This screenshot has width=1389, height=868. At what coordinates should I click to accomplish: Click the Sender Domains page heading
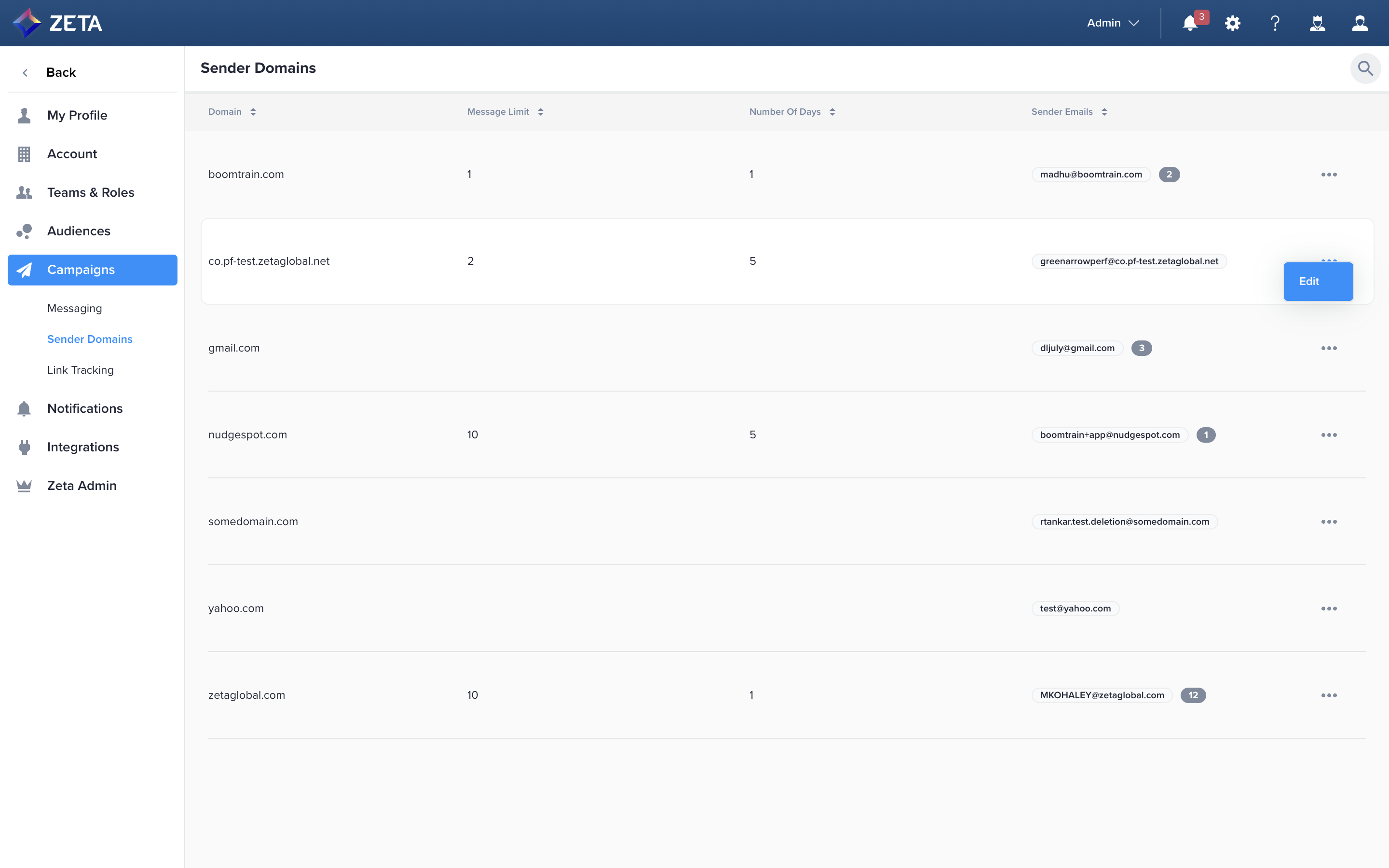[259, 68]
